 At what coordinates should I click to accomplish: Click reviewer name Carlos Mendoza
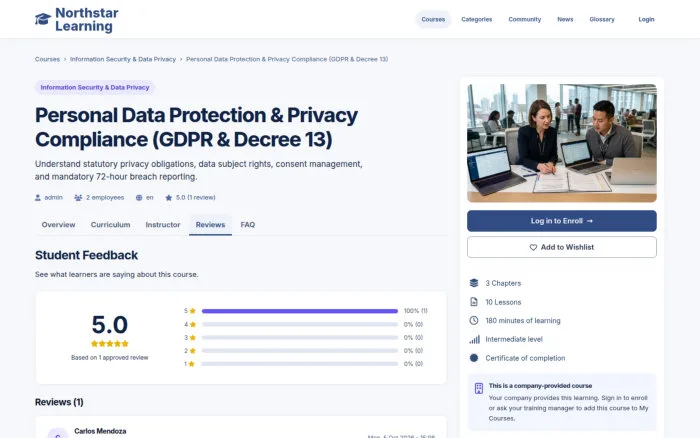point(100,431)
